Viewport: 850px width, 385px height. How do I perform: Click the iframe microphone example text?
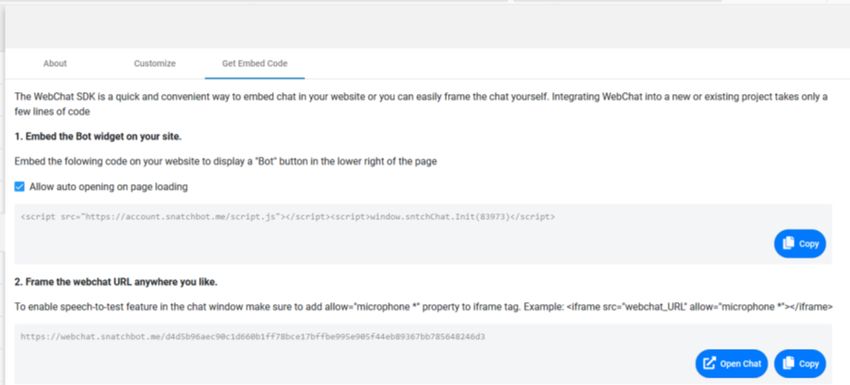tap(699, 306)
